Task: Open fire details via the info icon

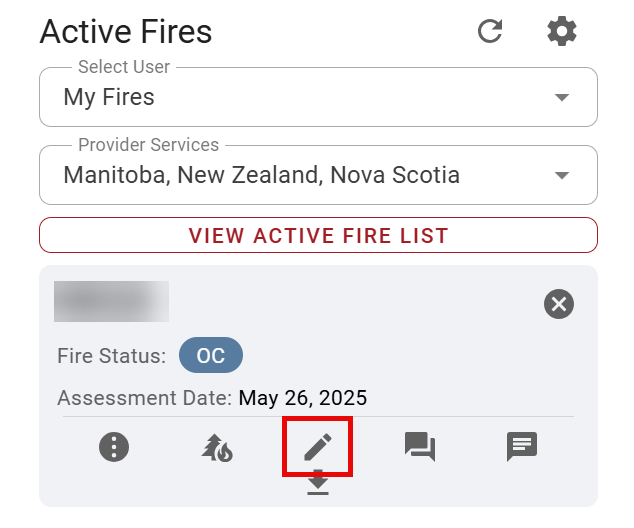Action: (114, 446)
